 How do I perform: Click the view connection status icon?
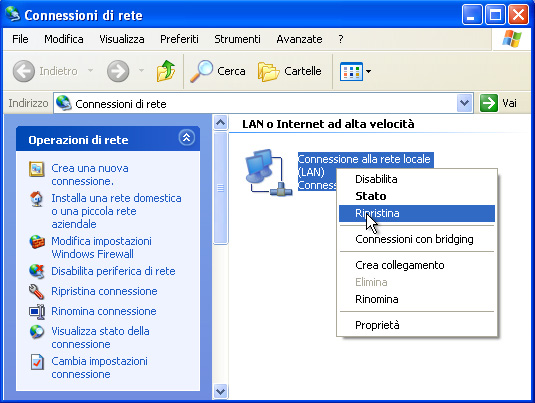pos(37,332)
